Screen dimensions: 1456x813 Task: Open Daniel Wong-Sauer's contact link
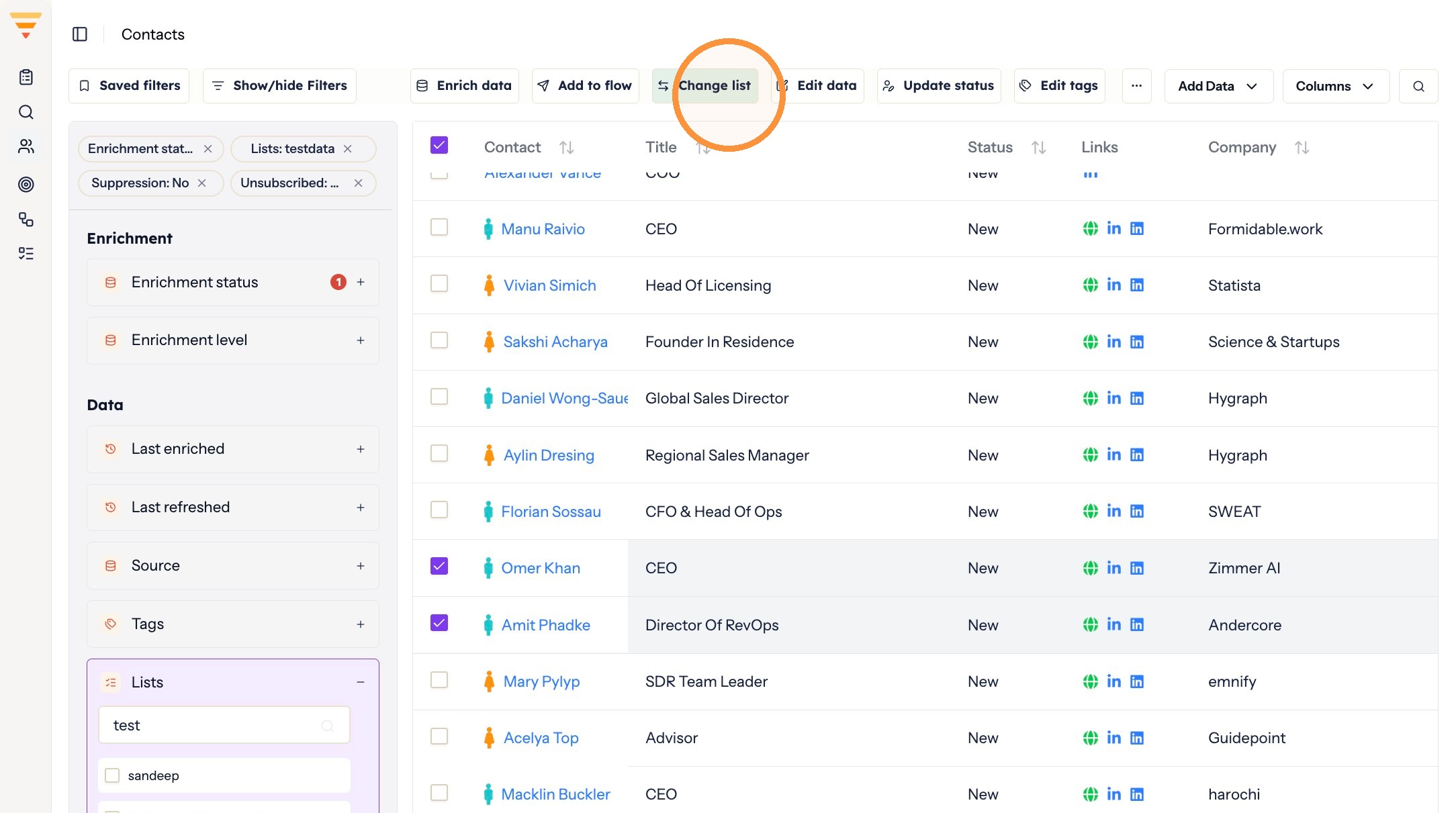pyautogui.click(x=565, y=398)
